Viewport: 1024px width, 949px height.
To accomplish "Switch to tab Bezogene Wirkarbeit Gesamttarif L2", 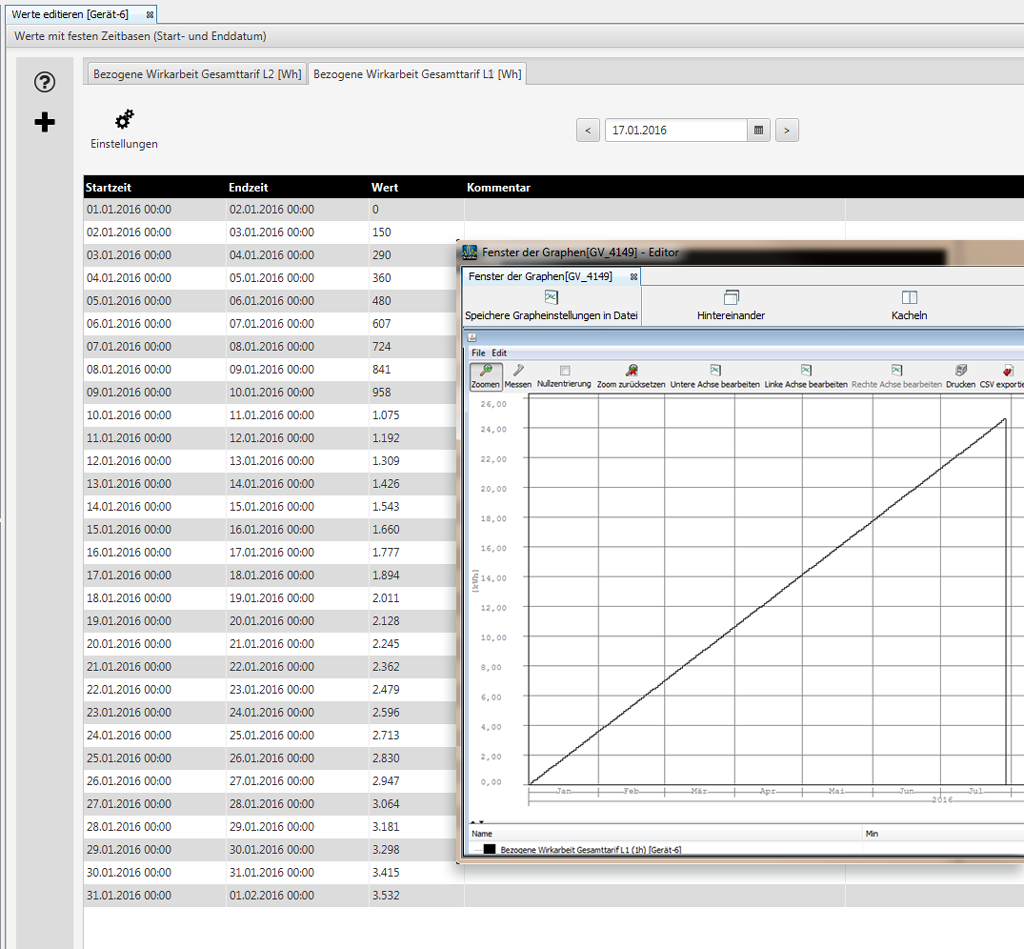I will 196,73.
